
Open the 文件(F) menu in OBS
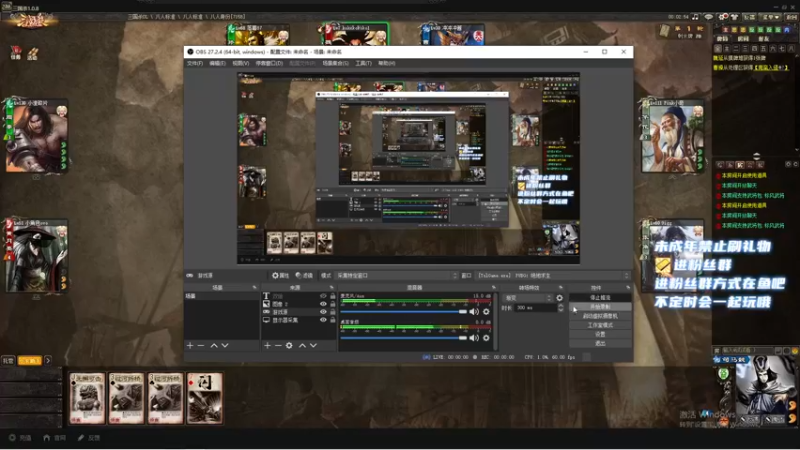click(195, 63)
